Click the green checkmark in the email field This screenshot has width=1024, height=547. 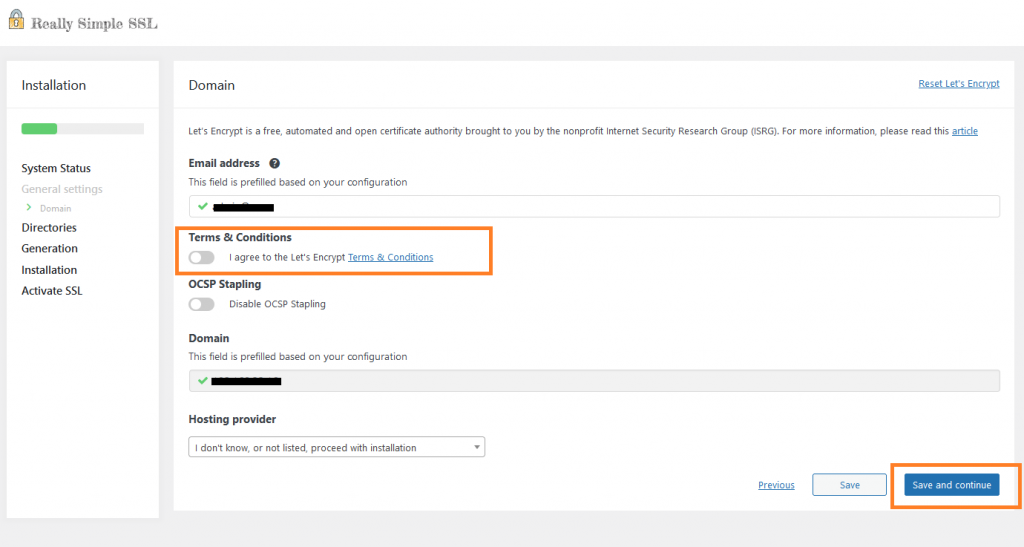[x=203, y=206]
